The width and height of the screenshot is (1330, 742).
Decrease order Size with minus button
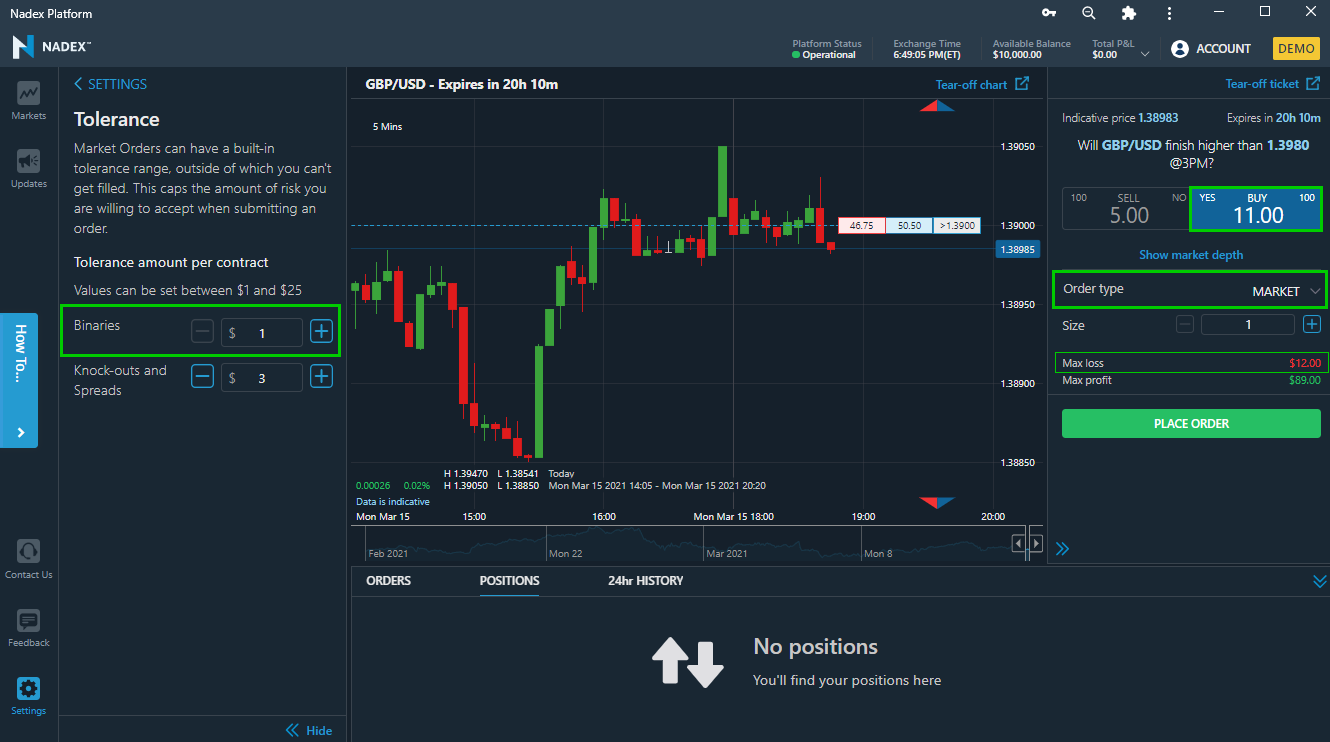click(1185, 324)
